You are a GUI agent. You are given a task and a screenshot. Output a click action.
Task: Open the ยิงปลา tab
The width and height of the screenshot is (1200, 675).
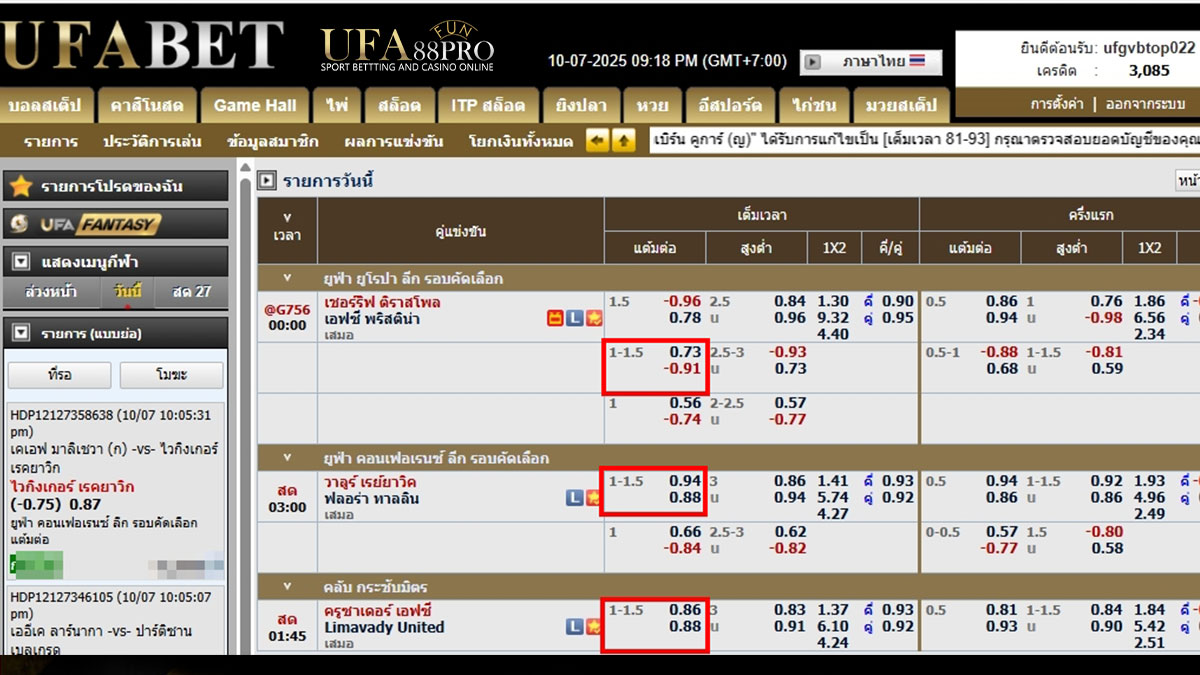coord(579,105)
